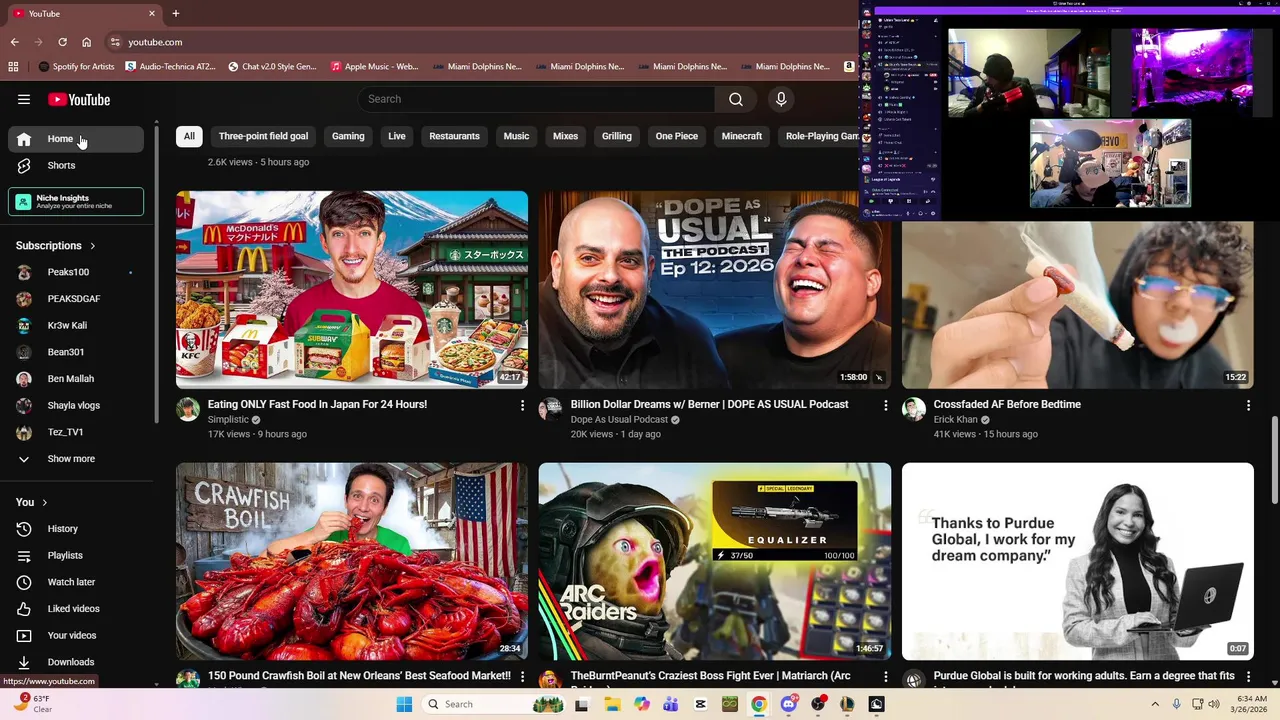Select the Music filter chip
The width and height of the screenshot is (1280, 720).
coord(516,136)
